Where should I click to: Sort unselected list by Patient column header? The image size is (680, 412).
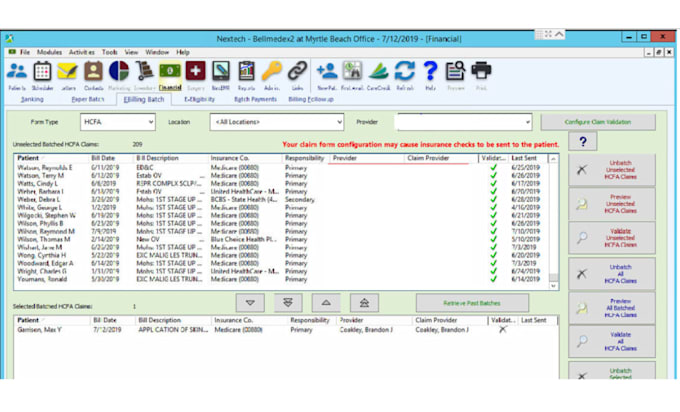pos(51,158)
